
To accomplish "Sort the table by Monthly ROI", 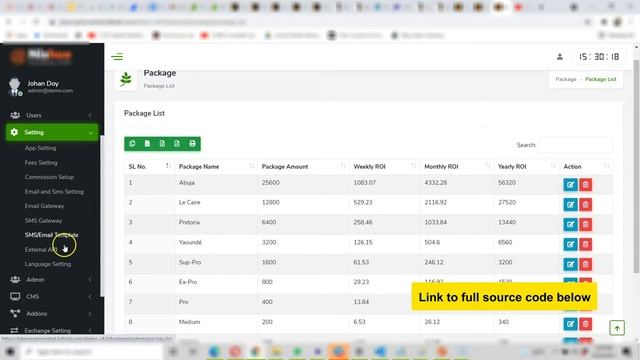I will tap(457, 167).
